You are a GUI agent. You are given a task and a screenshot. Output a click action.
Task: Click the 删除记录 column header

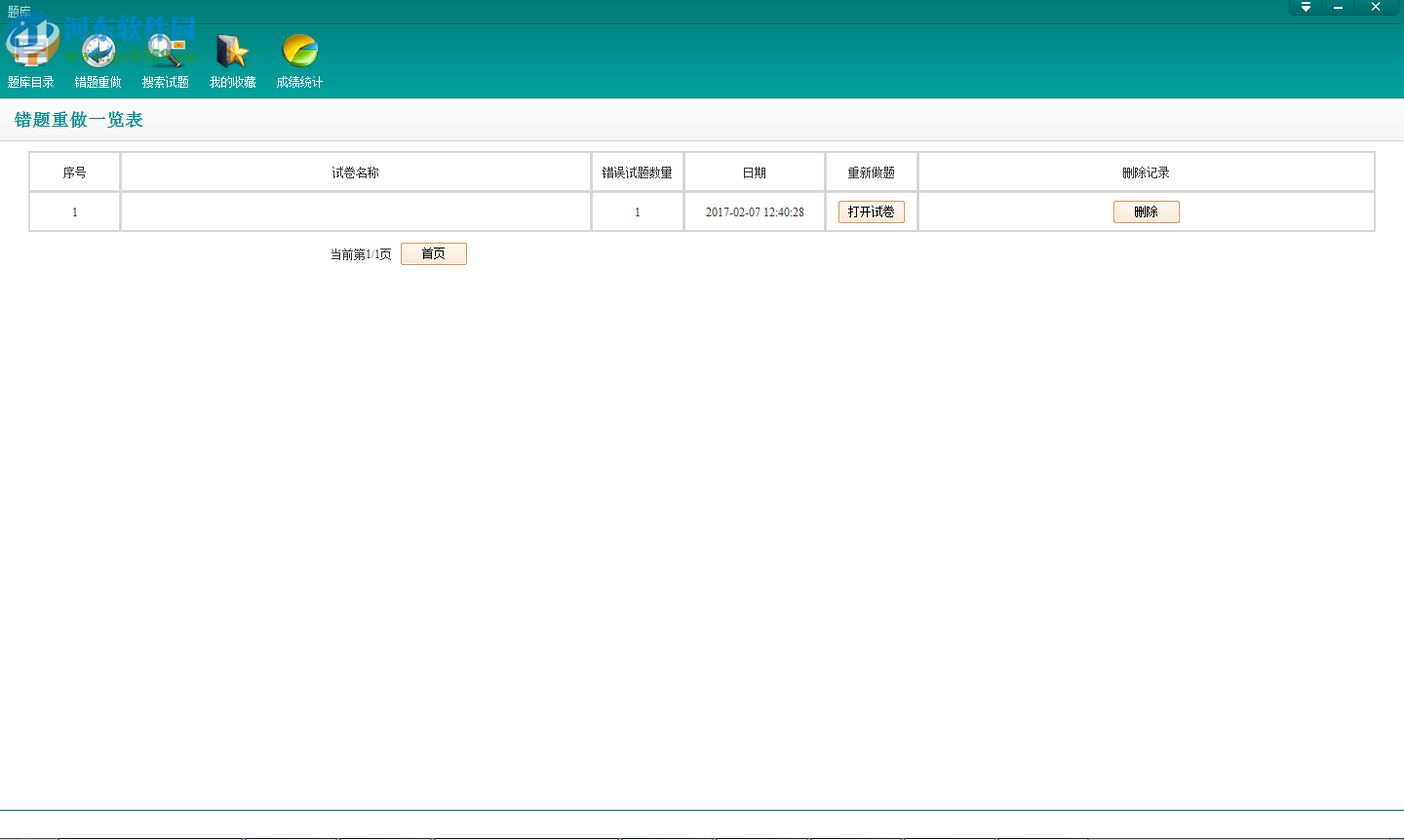[x=1147, y=172]
